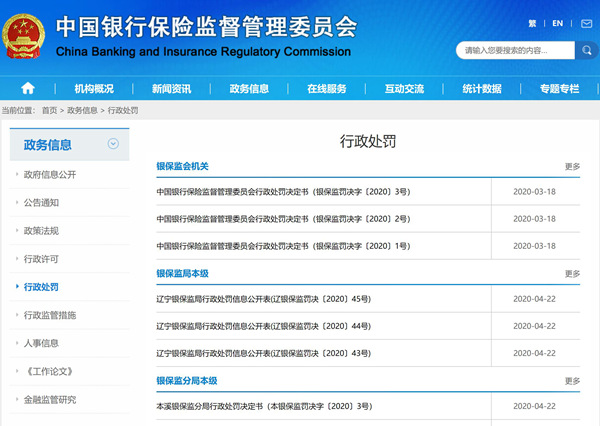Open penalty decision 银保监罚决字 2号

click(x=283, y=219)
